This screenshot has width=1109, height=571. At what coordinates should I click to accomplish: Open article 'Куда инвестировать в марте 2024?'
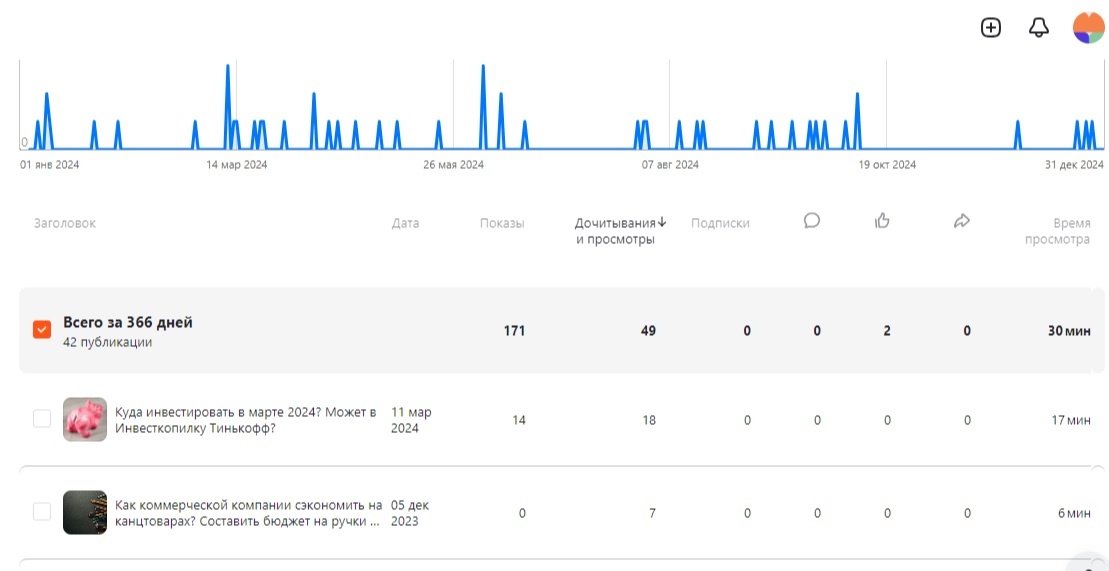click(245, 420)
